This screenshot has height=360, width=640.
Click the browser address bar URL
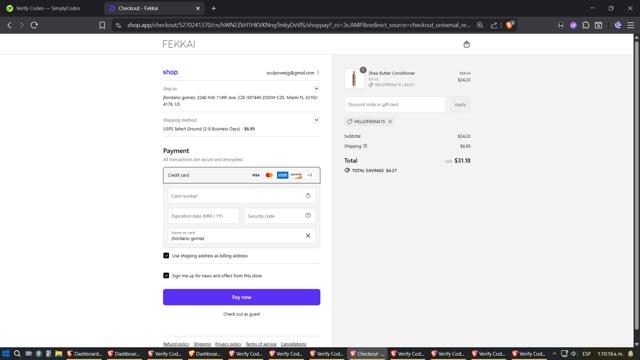298,25
